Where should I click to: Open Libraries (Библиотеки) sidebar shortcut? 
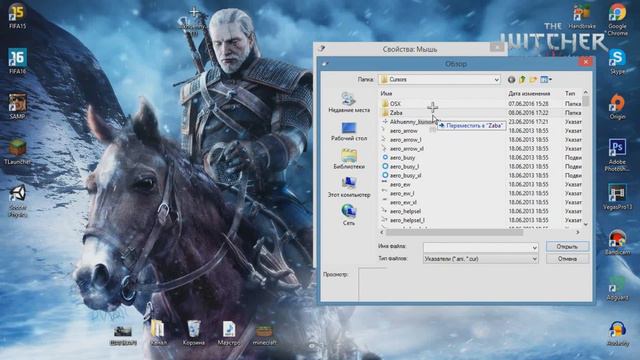pyautogui.click(x=349, y=159)
